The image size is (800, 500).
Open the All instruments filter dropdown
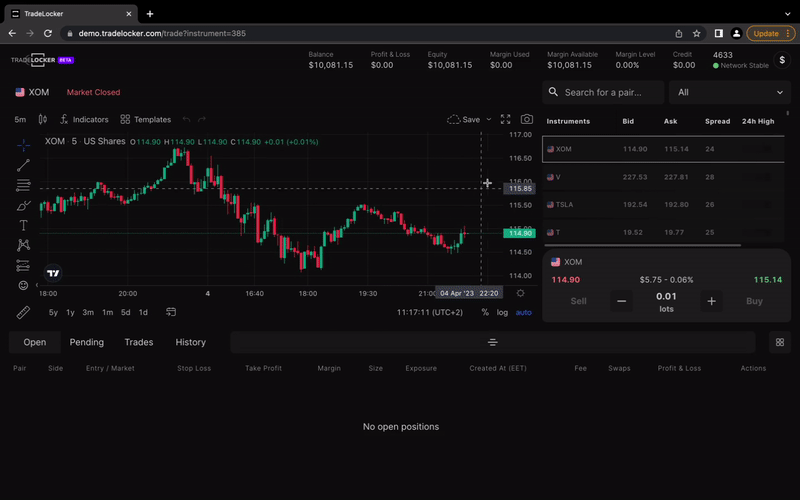pyautogui.click(x=730, y=92)
